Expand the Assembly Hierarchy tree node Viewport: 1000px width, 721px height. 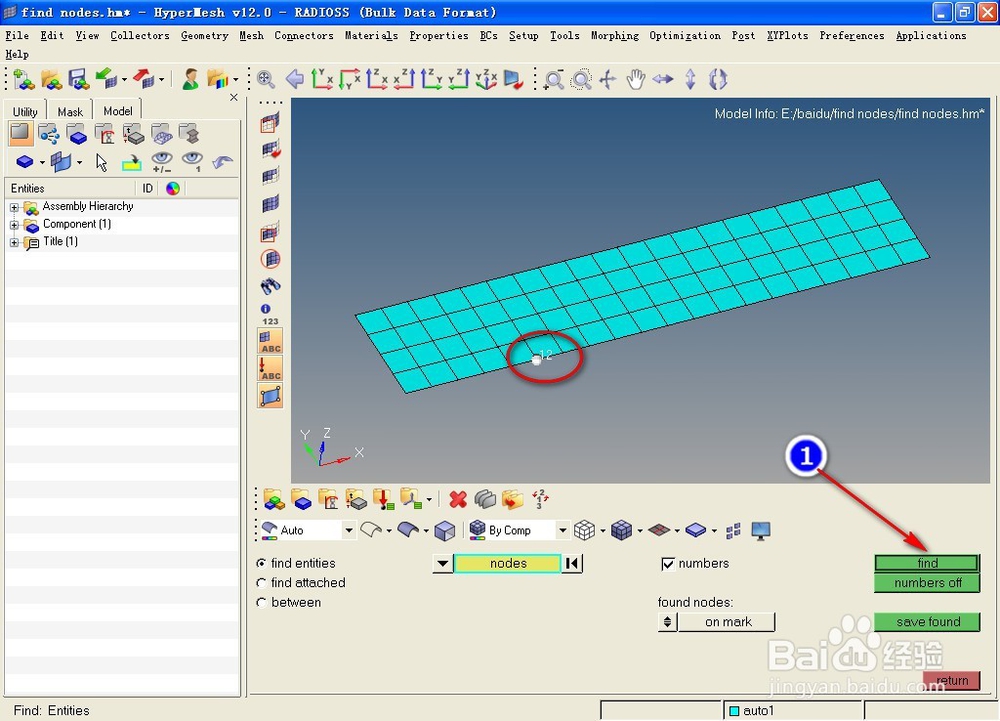point(14,207)
